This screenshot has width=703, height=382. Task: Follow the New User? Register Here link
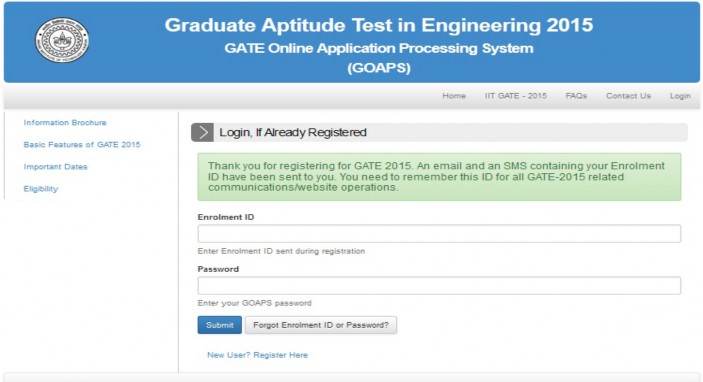(257, 355)
